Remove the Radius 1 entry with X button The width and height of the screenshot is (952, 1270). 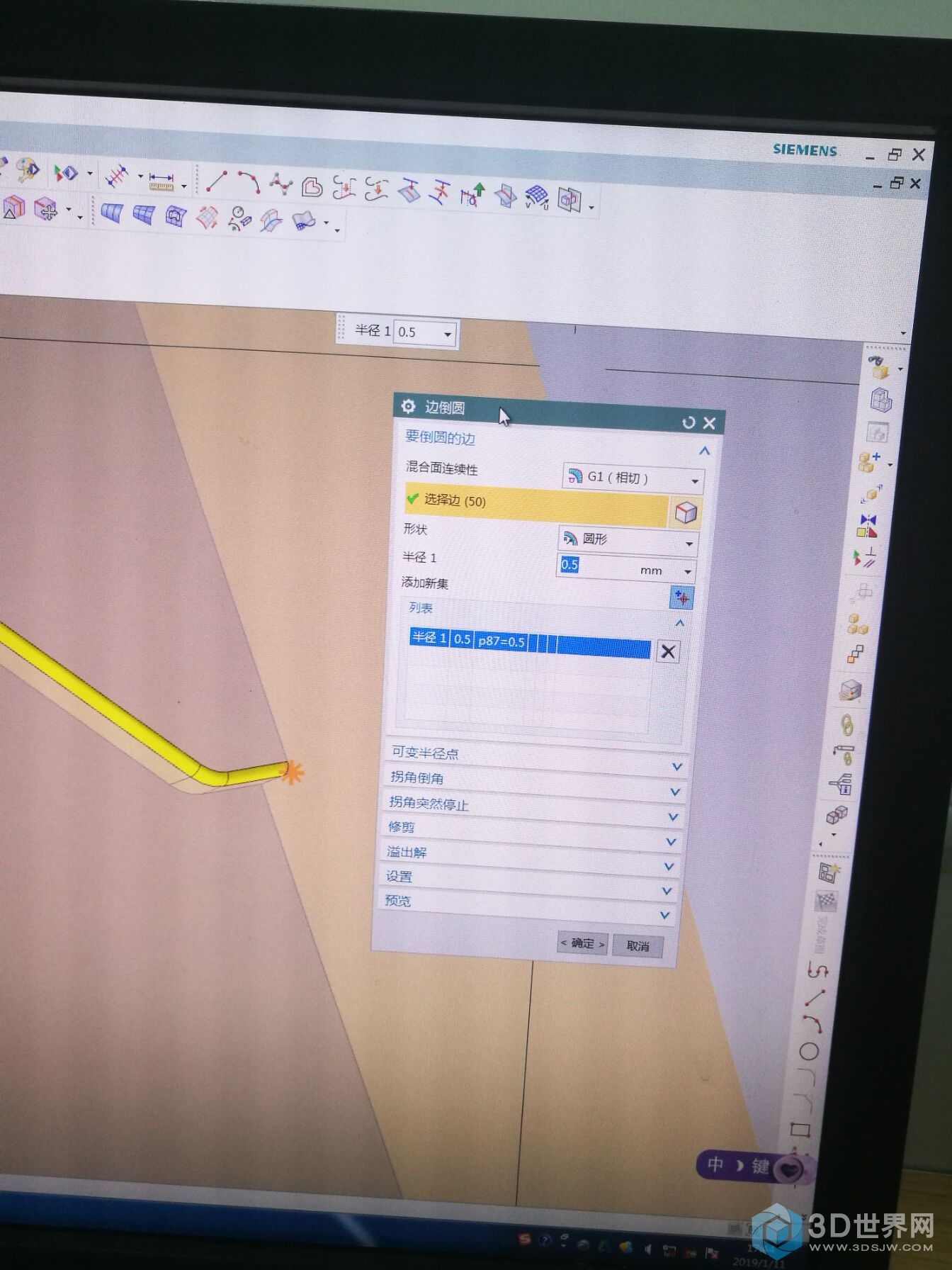(667, 651)
